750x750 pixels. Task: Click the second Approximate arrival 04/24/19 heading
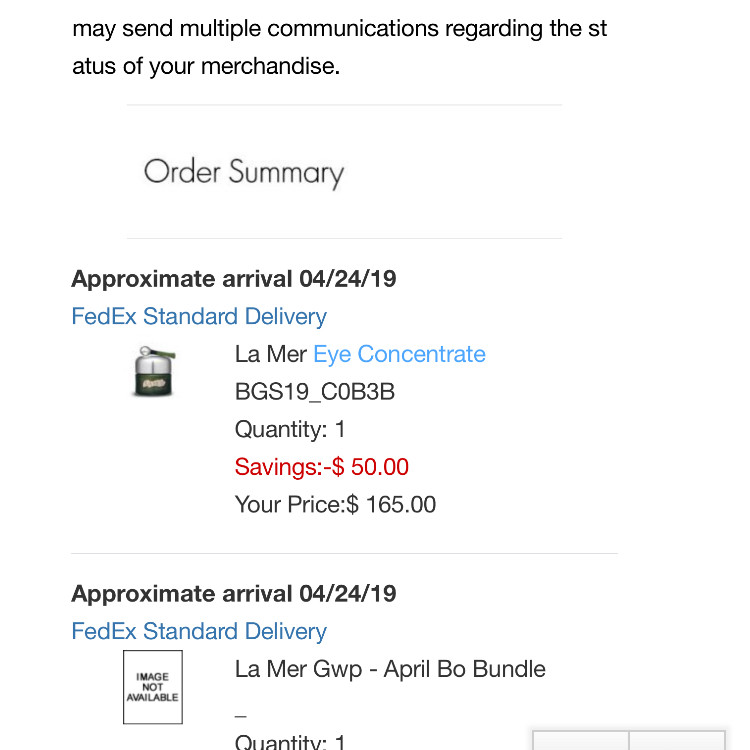pyautogui.click(x=234, y=594)
